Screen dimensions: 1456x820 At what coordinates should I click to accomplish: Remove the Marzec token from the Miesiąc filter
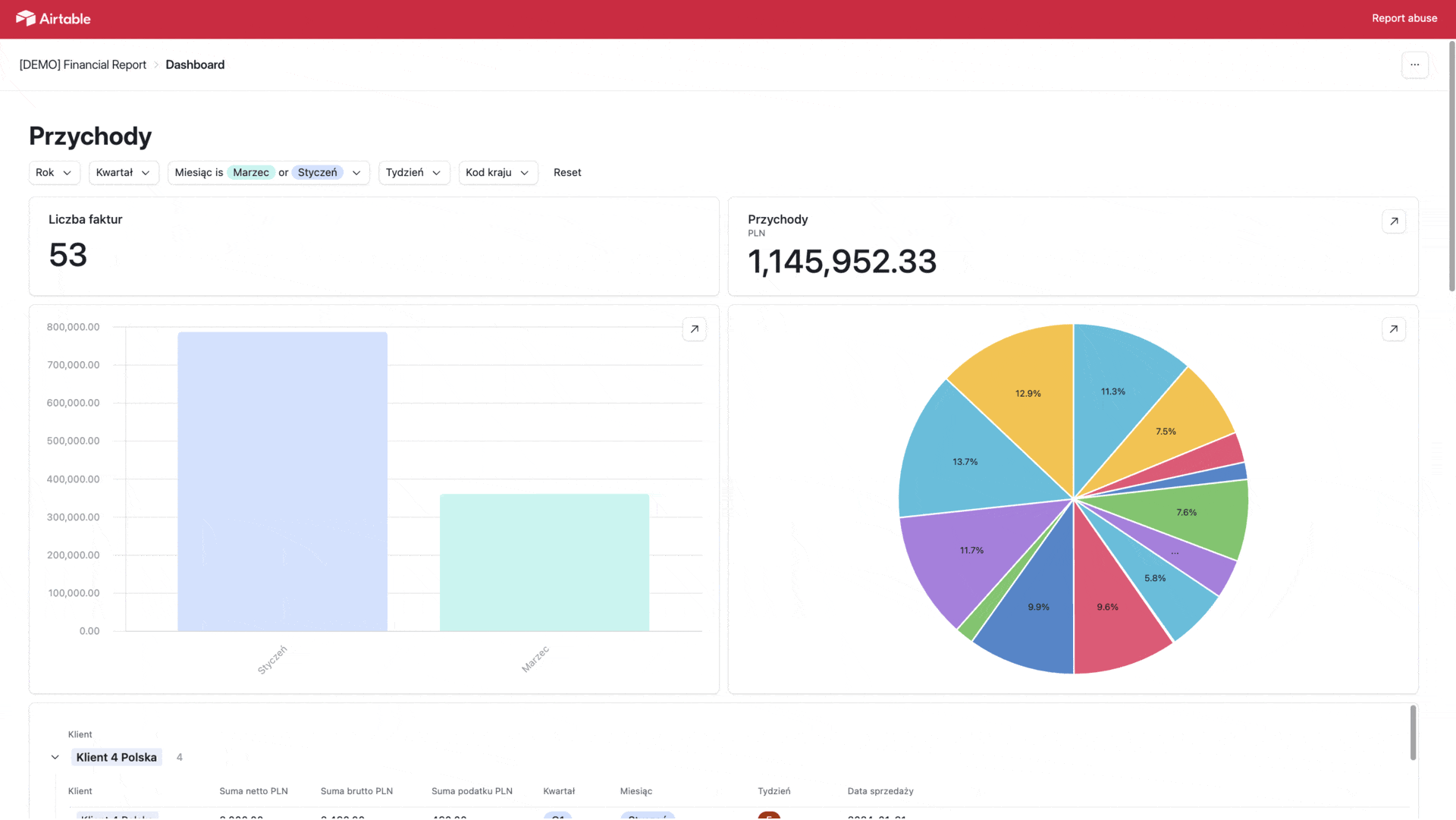click(250, 172)
